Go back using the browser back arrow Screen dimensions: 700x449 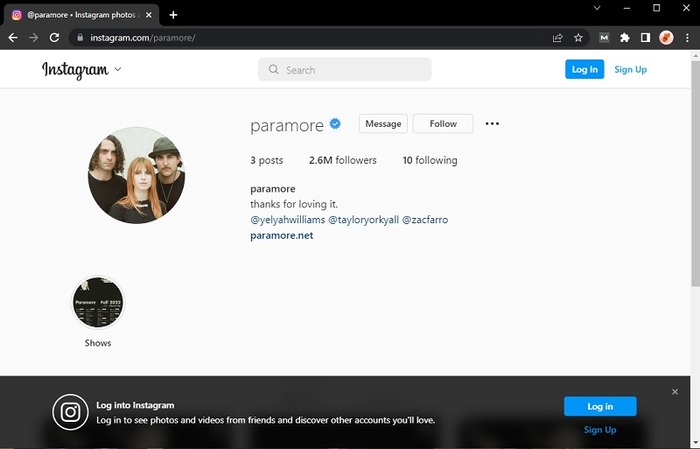pos(13,38)
